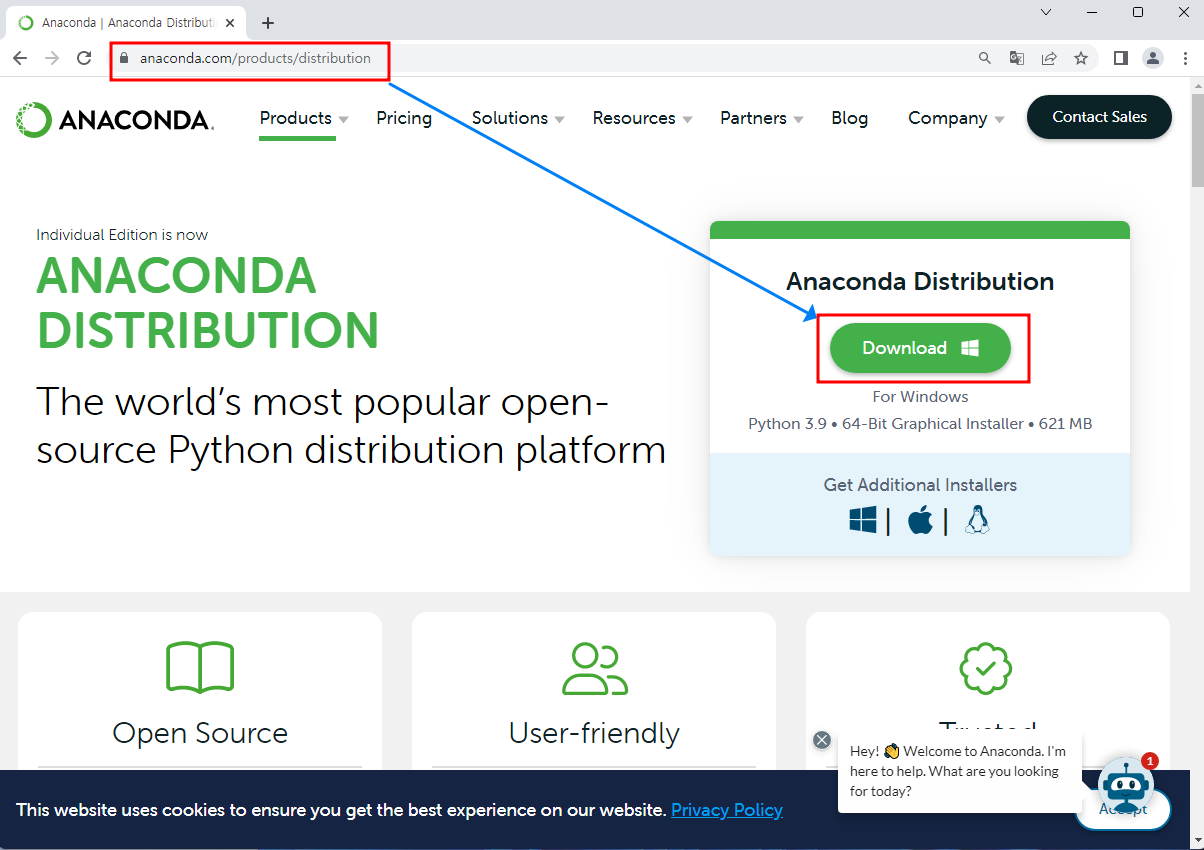This screenshot has width=1204, height=850.
Task: Select the Apple macOS installer icon
Action: click(921, 520)
